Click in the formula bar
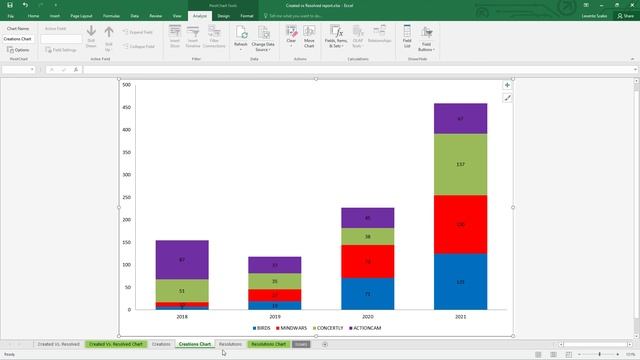The image size is (640, 360). (359, 70)
